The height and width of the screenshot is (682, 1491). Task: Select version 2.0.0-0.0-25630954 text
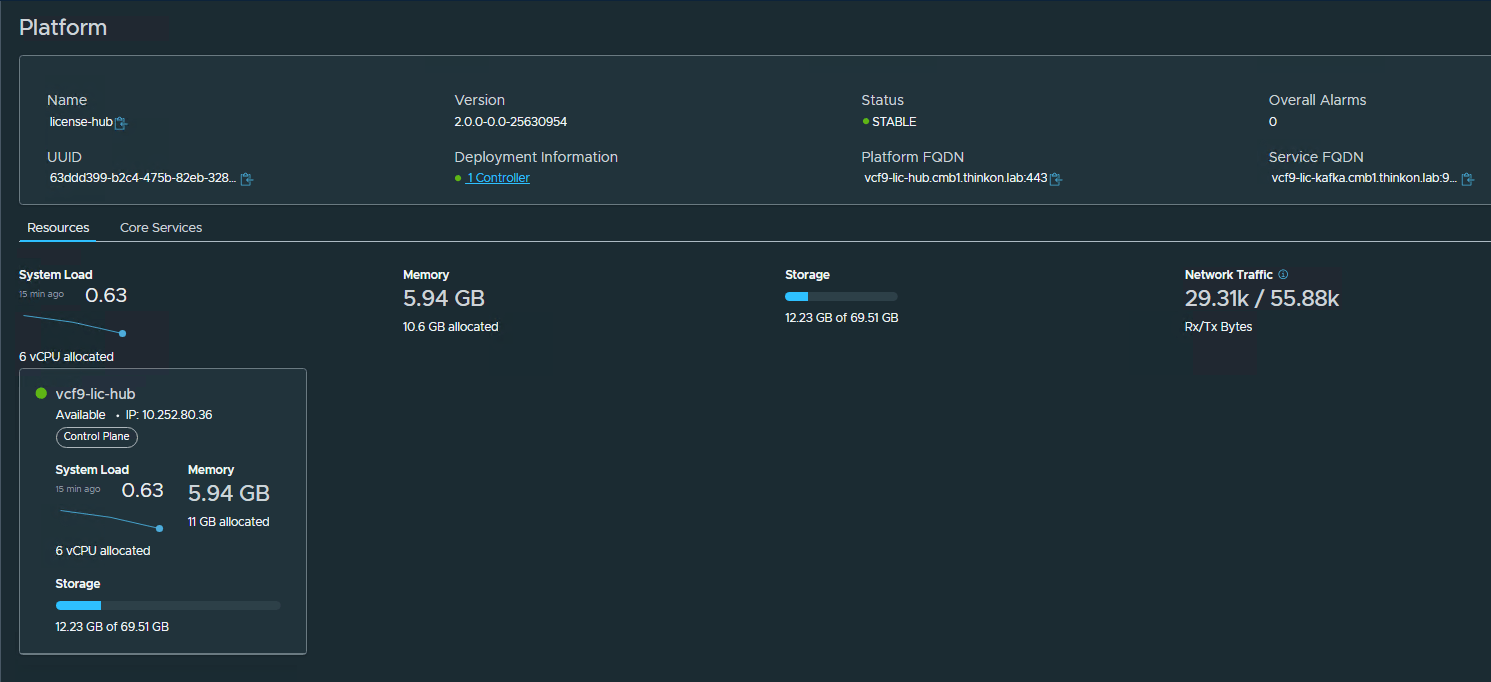click(511, 122)
